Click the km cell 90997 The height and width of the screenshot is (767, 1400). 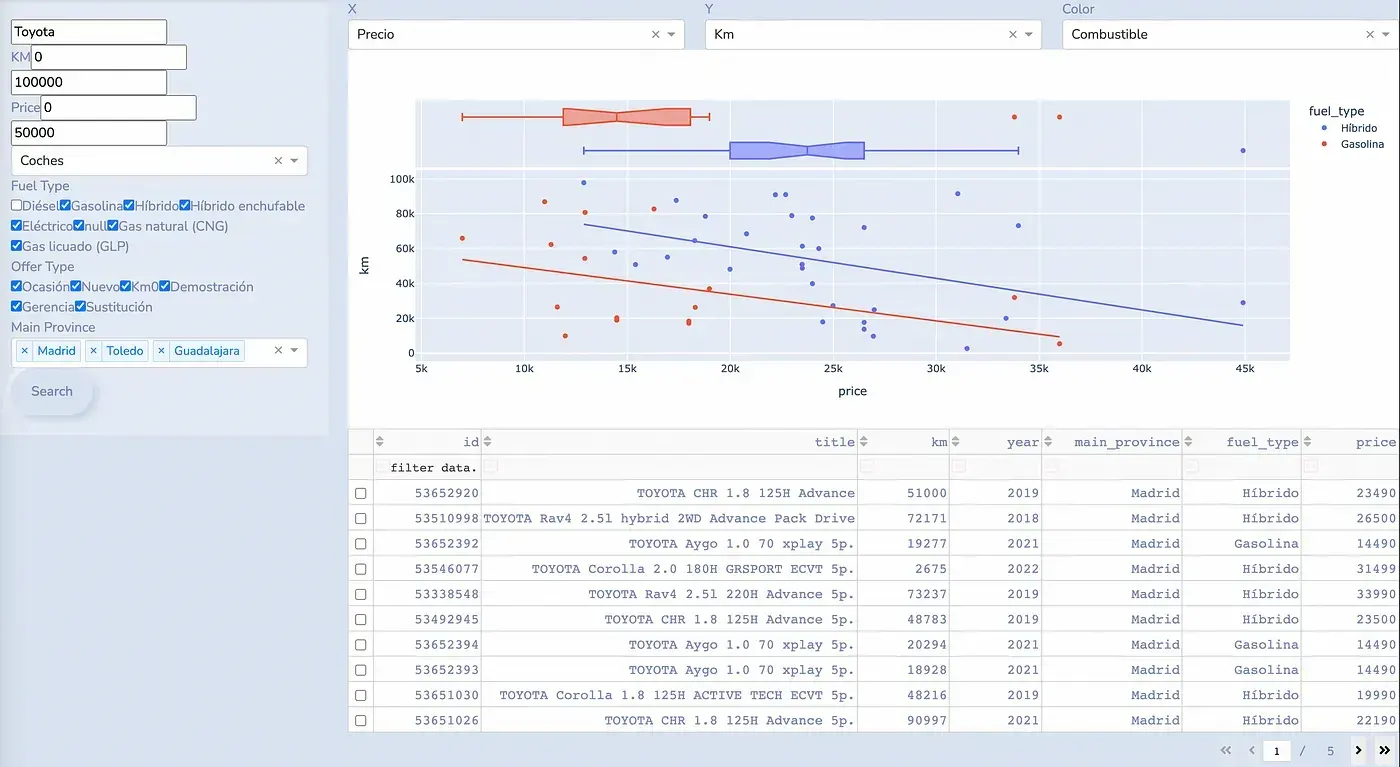click(x=903, y=720)
